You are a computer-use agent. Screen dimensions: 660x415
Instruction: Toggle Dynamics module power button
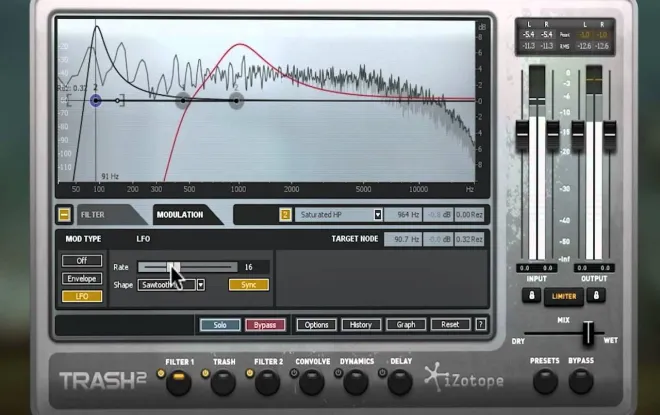coord(338,373)
